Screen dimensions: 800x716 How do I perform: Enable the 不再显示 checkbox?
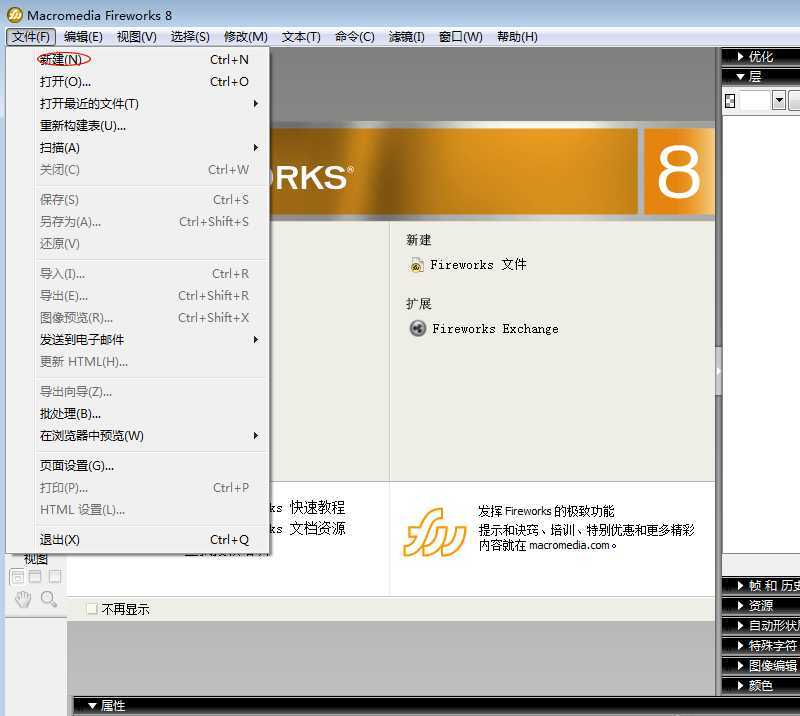coord(91,607)
